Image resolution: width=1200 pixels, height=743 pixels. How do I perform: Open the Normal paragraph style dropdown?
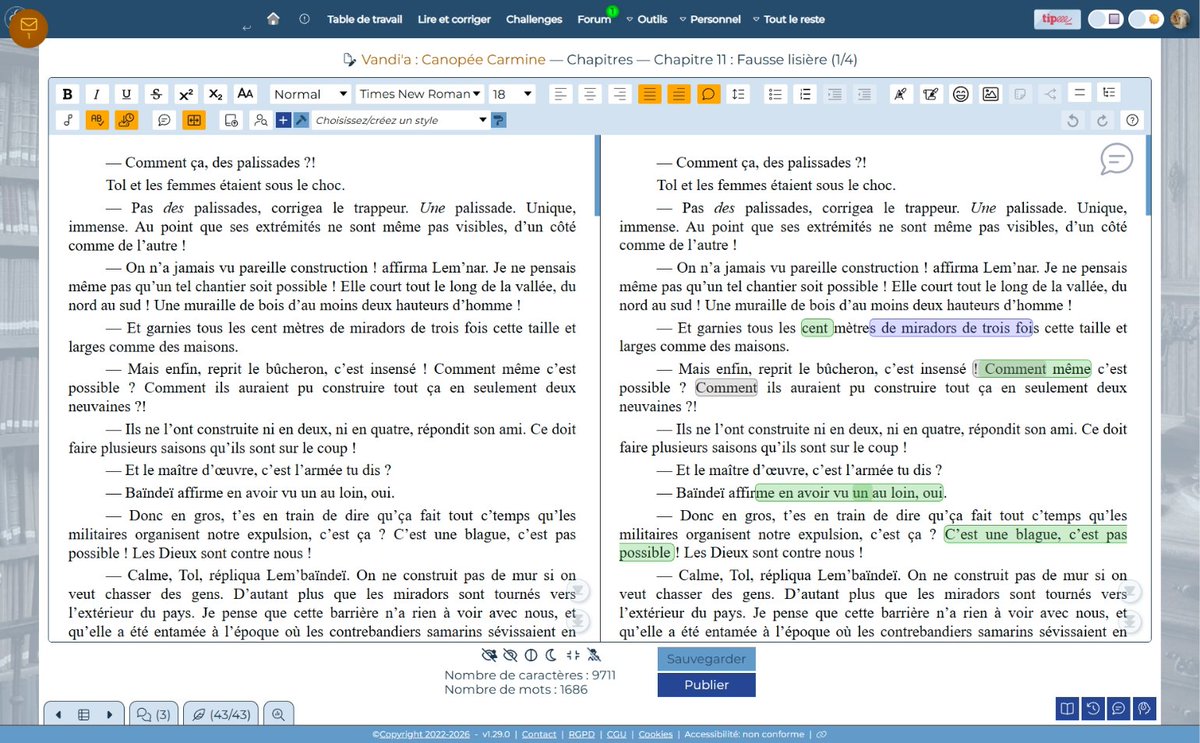click(309, 94)
